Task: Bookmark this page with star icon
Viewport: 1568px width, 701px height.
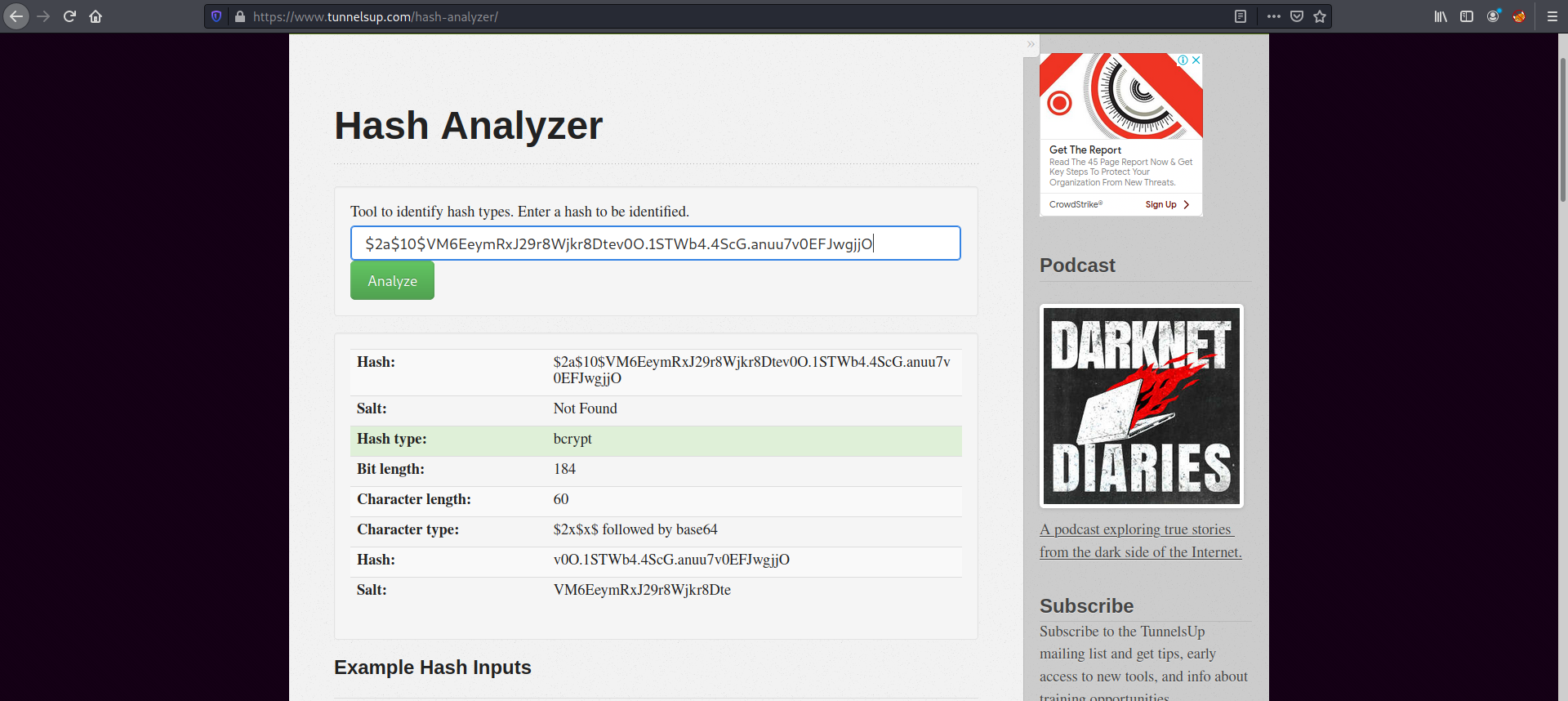Action: pyautogui.click(x=1320, y=16)
